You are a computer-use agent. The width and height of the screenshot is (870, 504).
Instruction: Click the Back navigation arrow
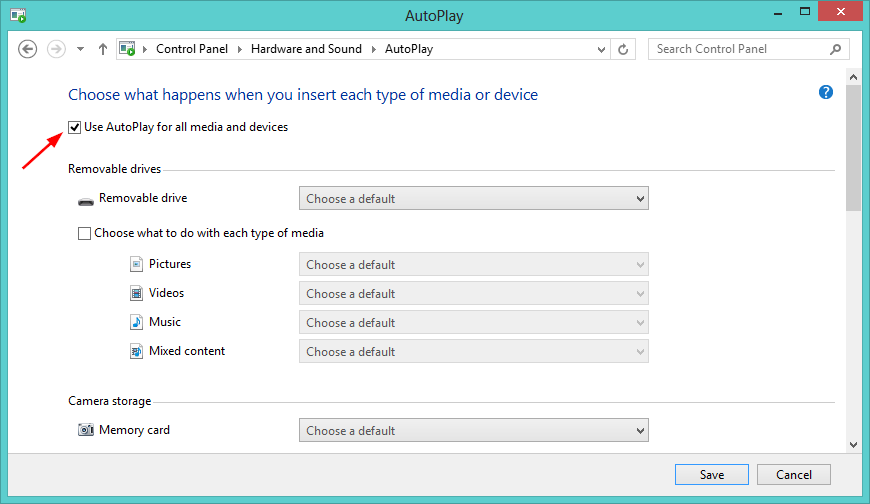(28, 49)
